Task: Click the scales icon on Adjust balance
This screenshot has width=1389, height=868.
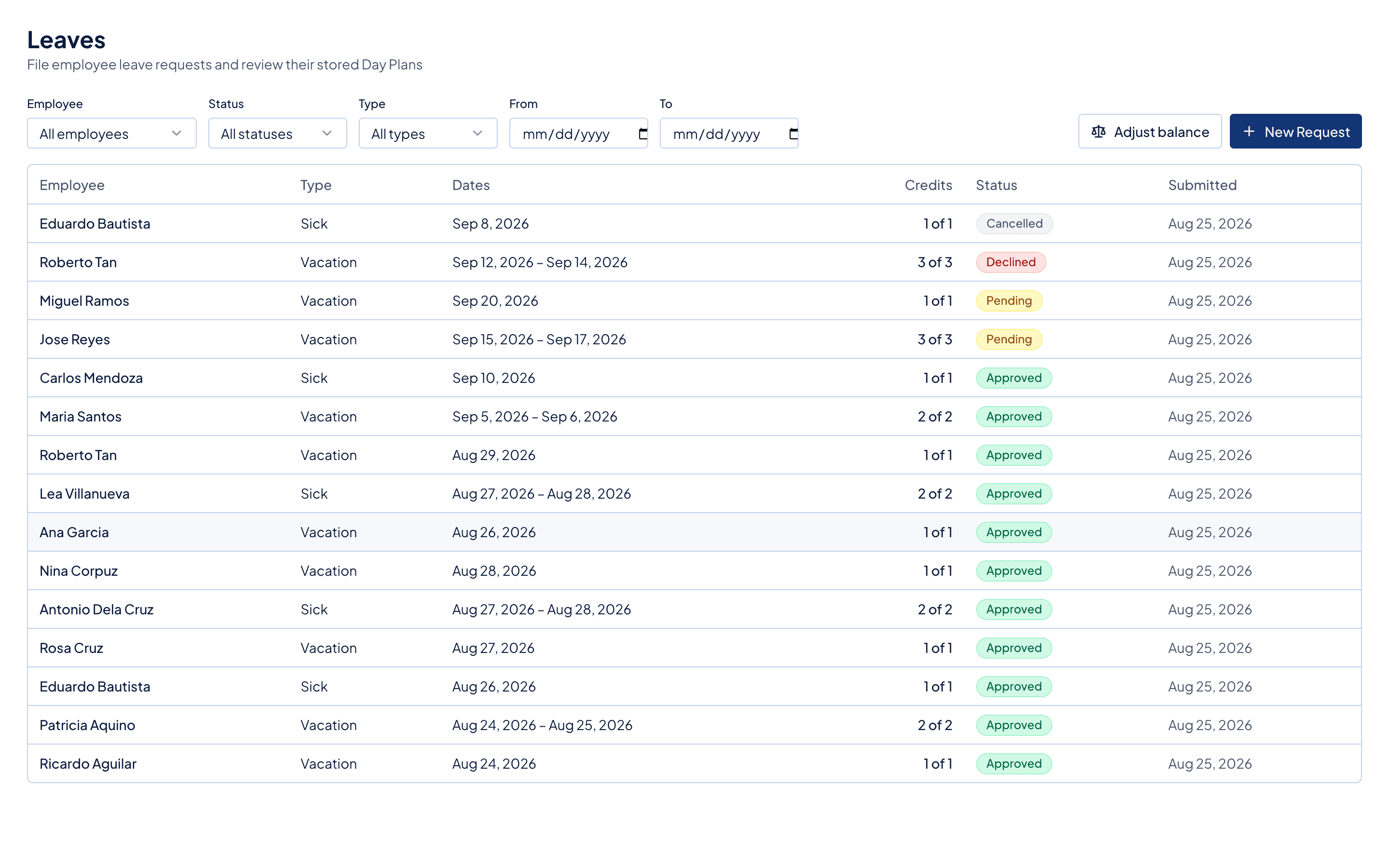Action: (x=1098, y=132)
